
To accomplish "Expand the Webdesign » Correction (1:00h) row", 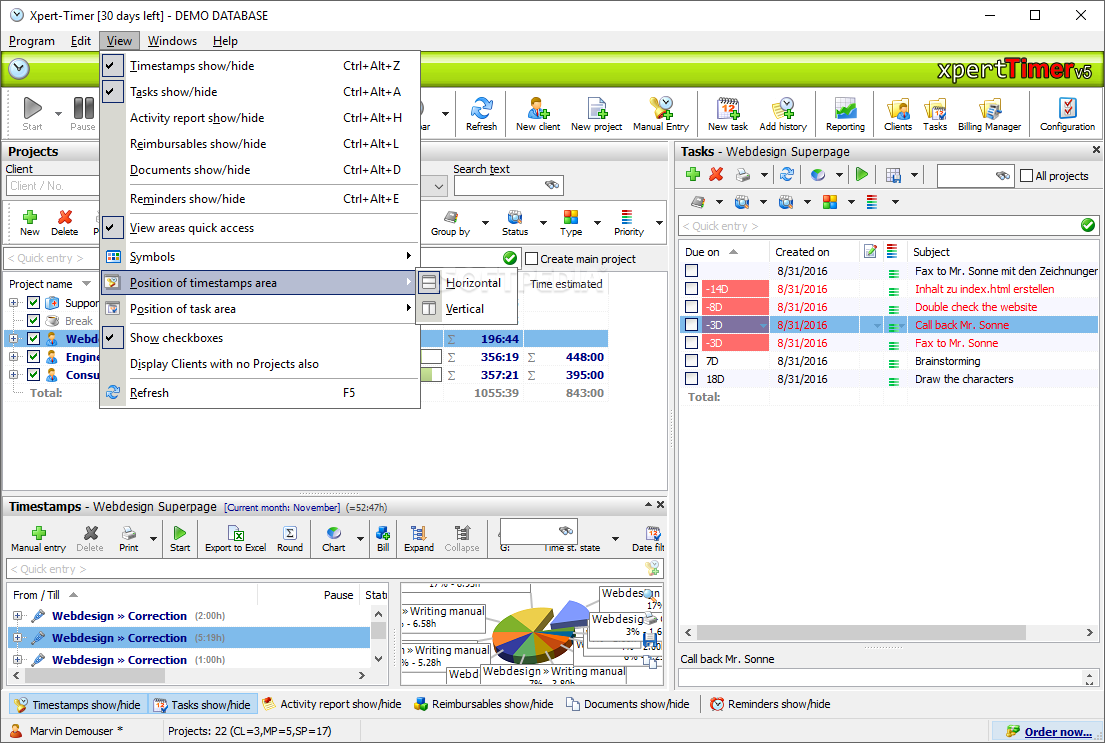I will point(18,660).
